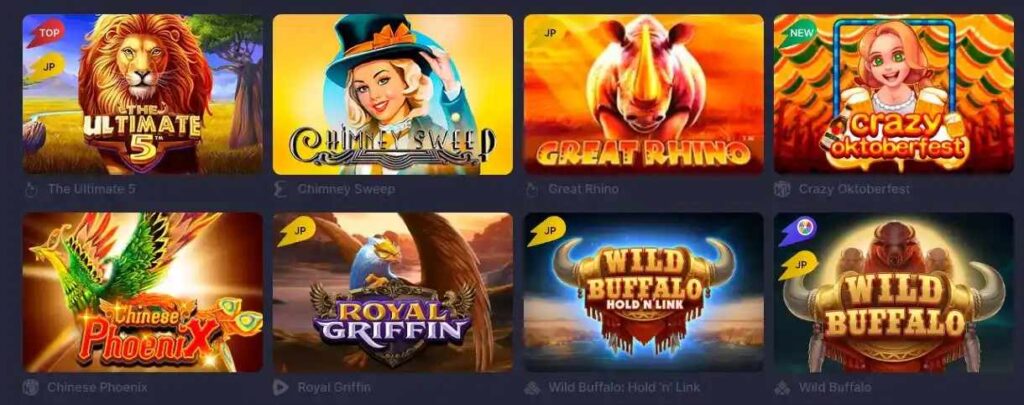Open the Great Rhino title link
1024x405 pixels.
[x=583, y=189]
